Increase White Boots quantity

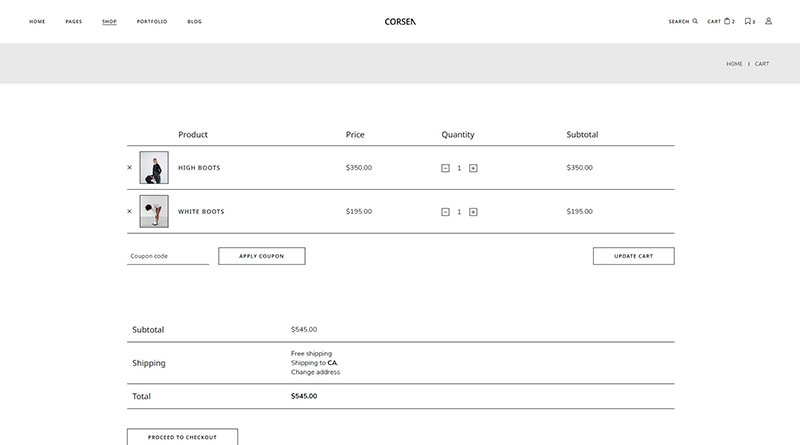pyautogui.click(x=473, y=212)
